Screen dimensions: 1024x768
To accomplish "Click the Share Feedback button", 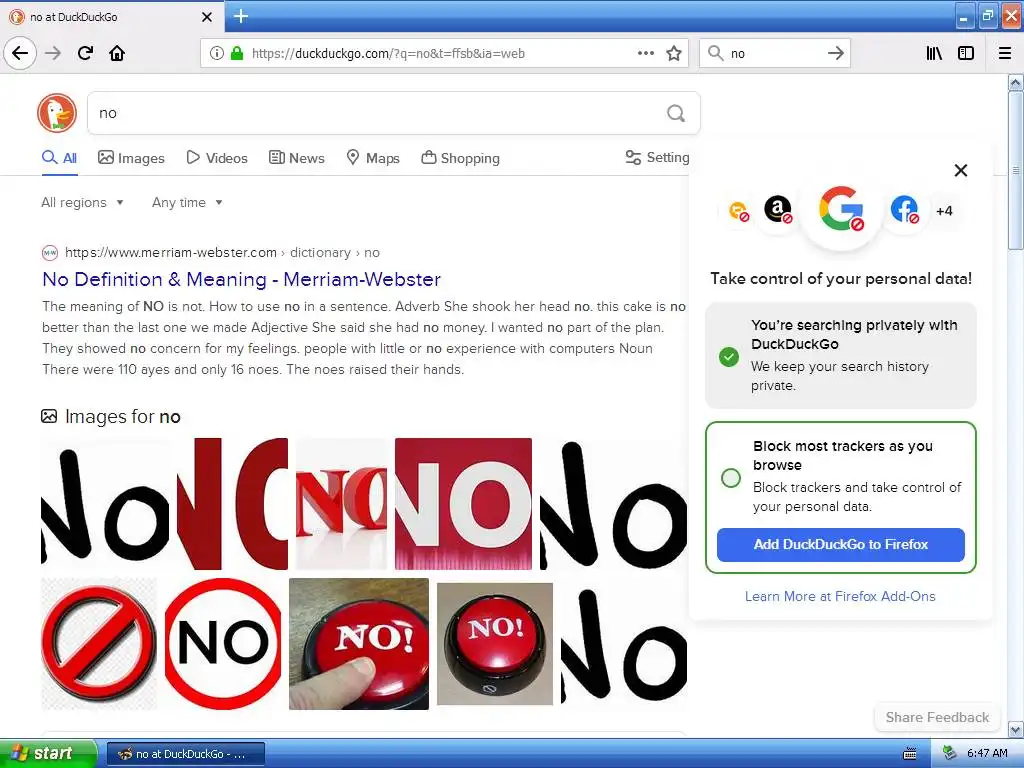I will point(937,717).
